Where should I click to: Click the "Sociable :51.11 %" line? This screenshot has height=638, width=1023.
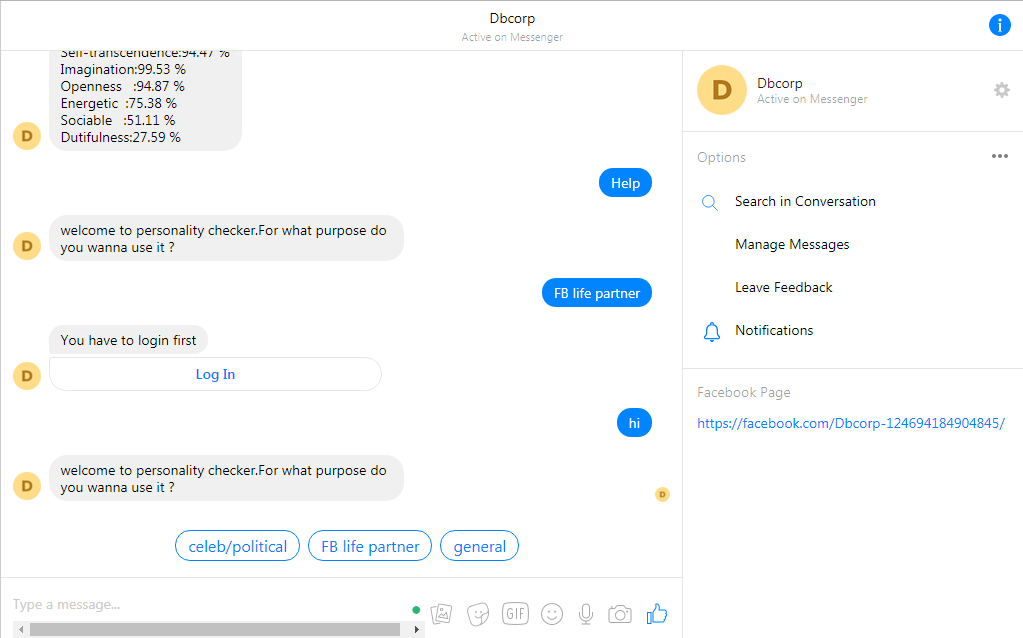[118, 120]
